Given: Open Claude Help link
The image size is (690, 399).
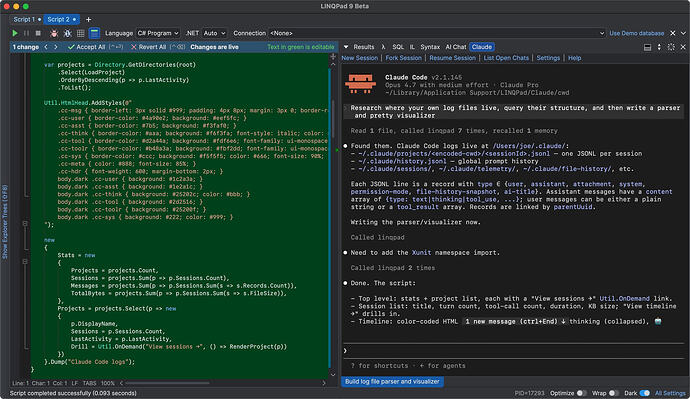Looking at the screenshot, I should tap(574, 58).
